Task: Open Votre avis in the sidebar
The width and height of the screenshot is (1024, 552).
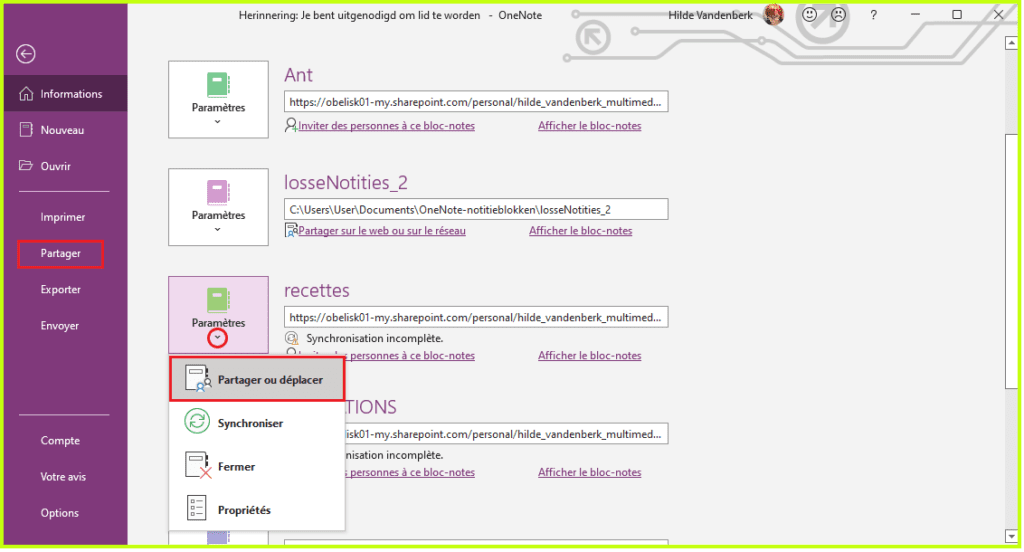Action: pos(63,477)
